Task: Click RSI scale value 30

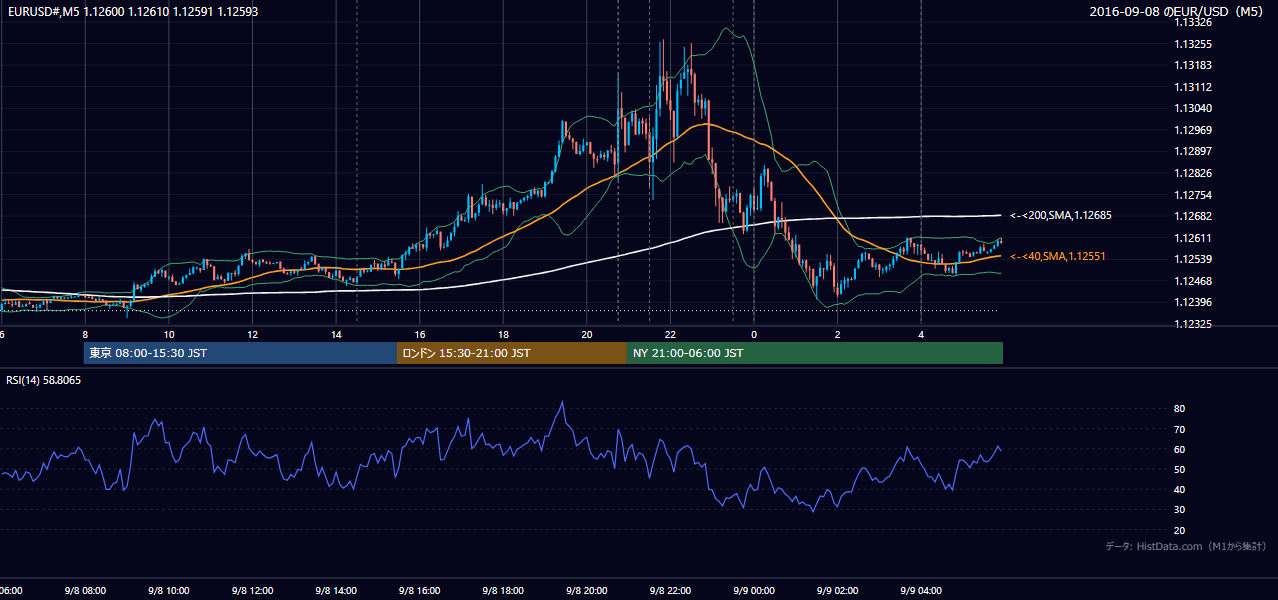Action: click(x=1180, y=509)
